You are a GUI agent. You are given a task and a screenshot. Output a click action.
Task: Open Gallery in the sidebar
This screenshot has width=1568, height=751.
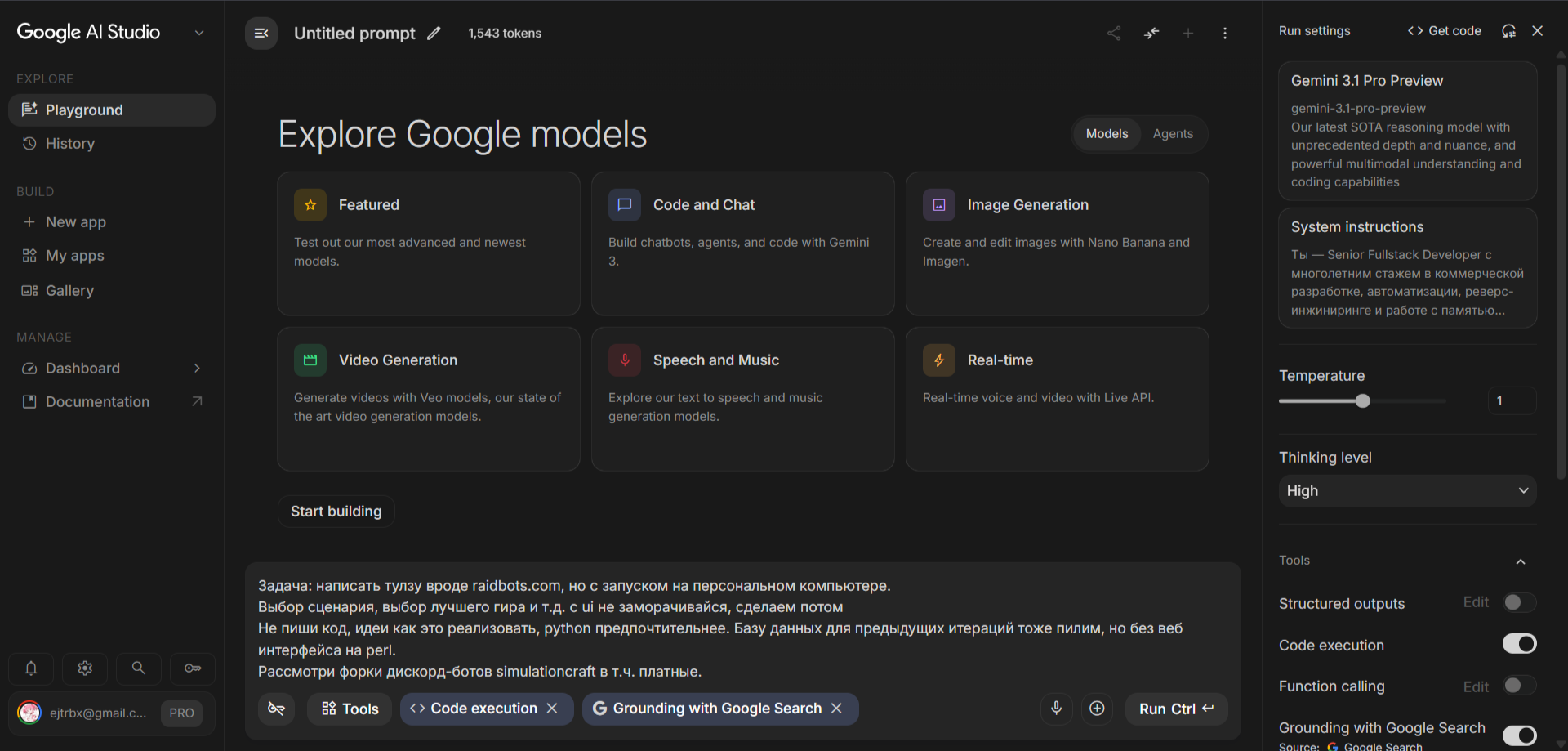pyautogui.click(x=112, y=291)
